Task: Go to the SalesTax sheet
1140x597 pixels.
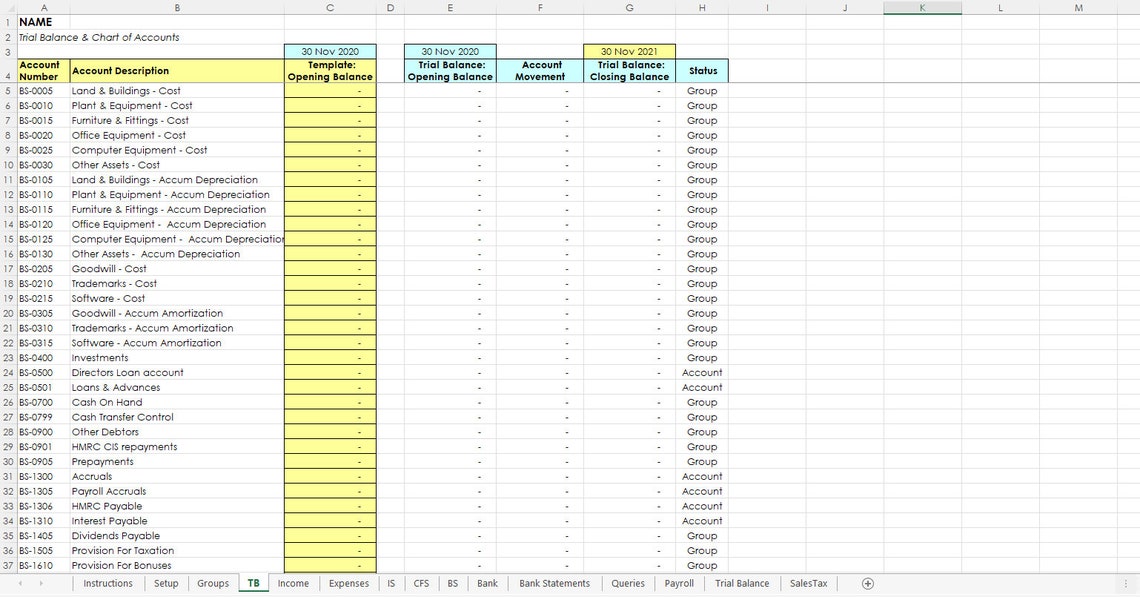Action: pyautogui.click(x=811, y=583)
